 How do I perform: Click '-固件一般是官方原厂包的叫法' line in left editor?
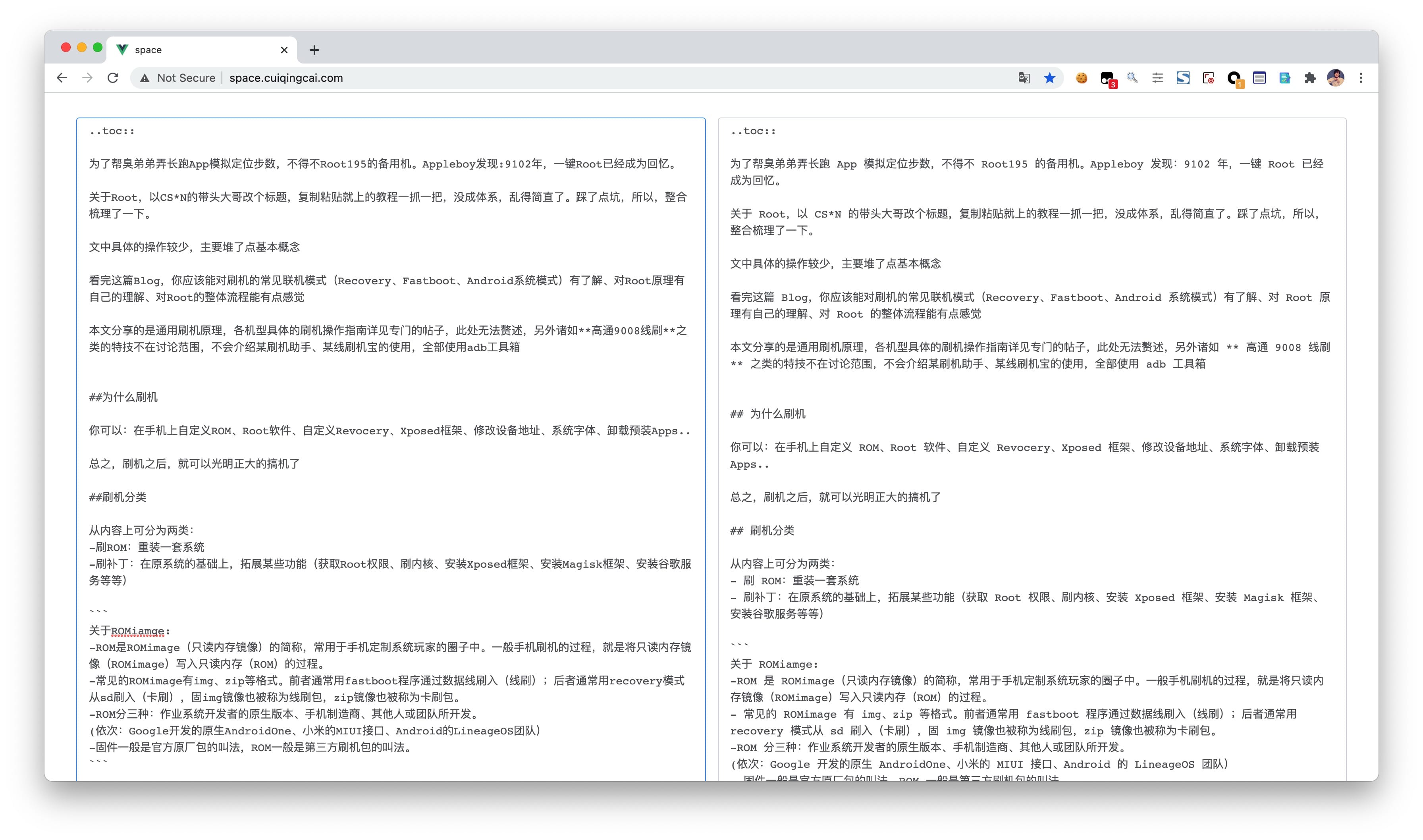[x=251, y=747]
